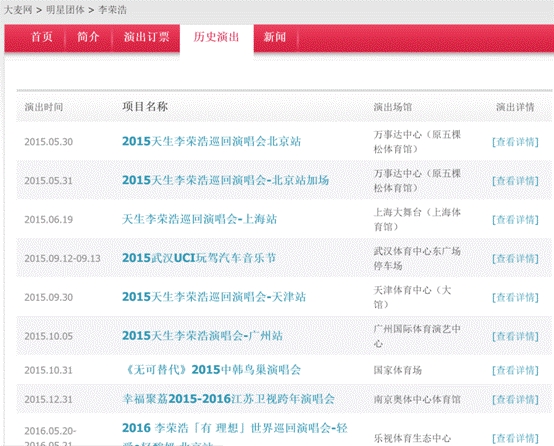Viewport: 554px width, 446px height.
Task: Click the 大麦网 breadcrumb link
Action: 18,10
